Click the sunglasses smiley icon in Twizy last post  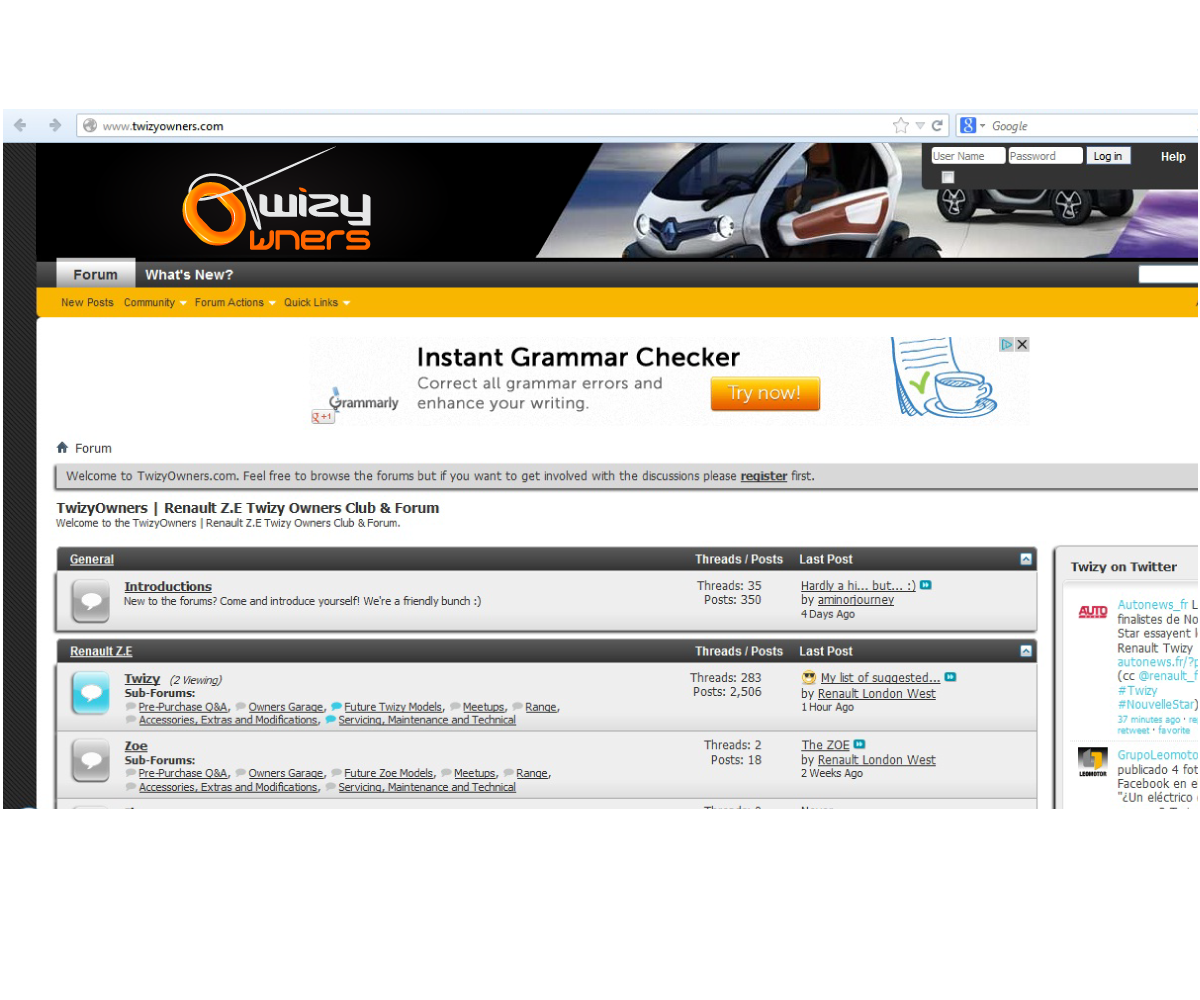(809, 678)
